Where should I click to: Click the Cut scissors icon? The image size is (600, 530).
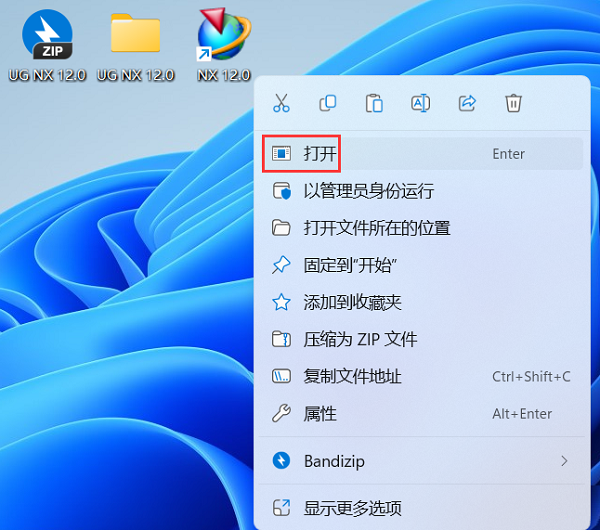click(281, 103)
